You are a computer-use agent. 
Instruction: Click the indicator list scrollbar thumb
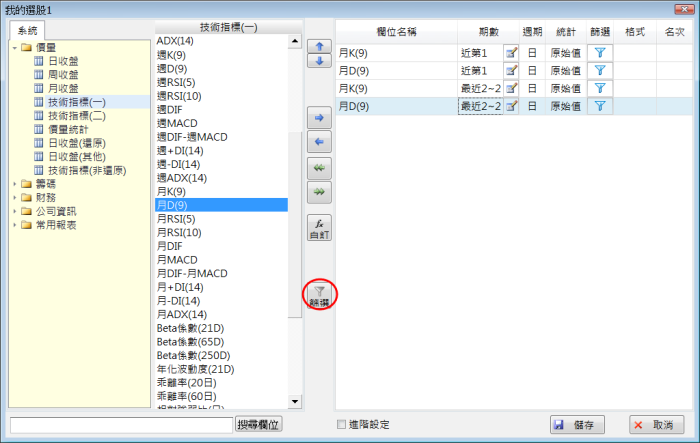(x=295, y=225)
